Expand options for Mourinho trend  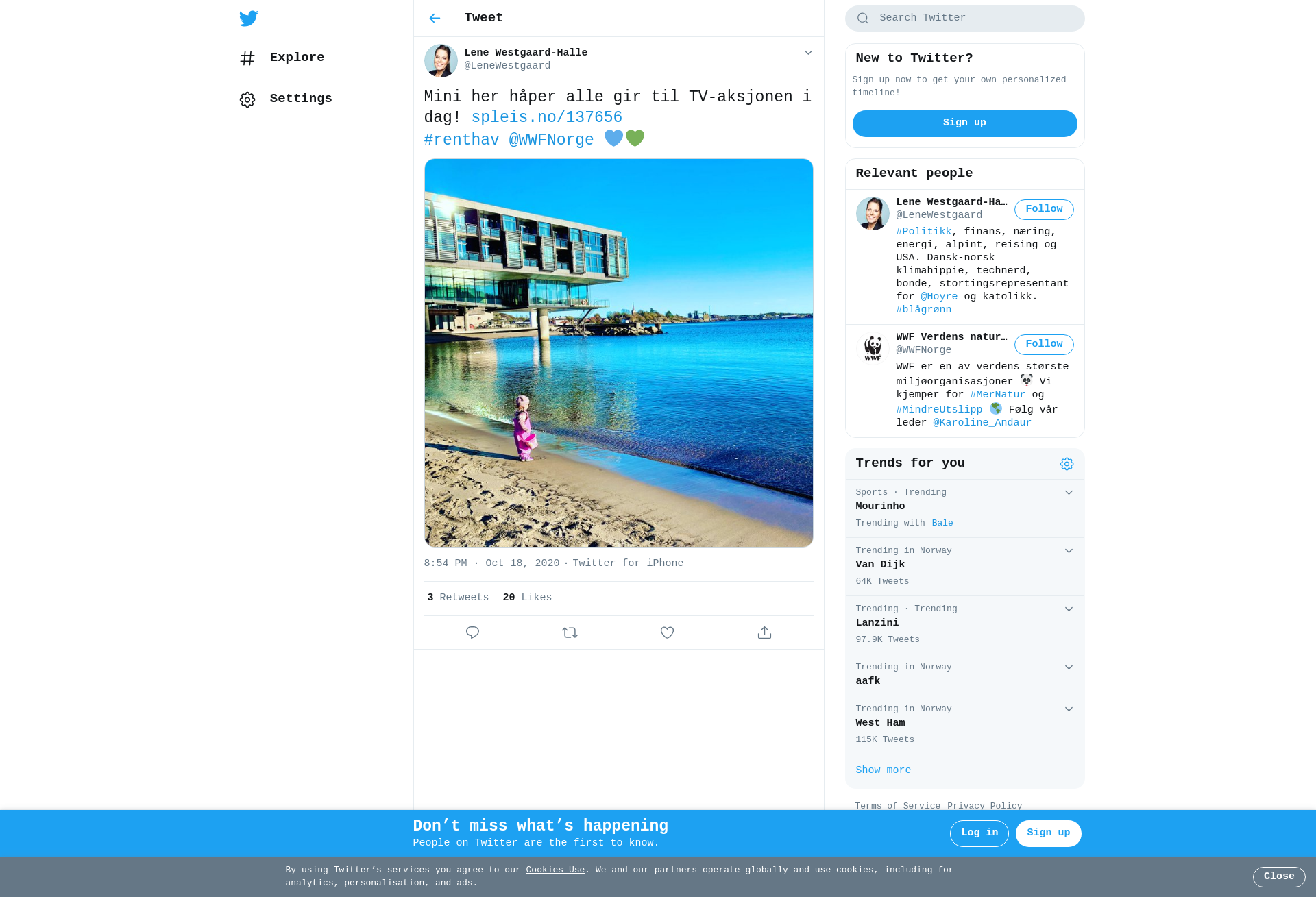point(1069,493)
